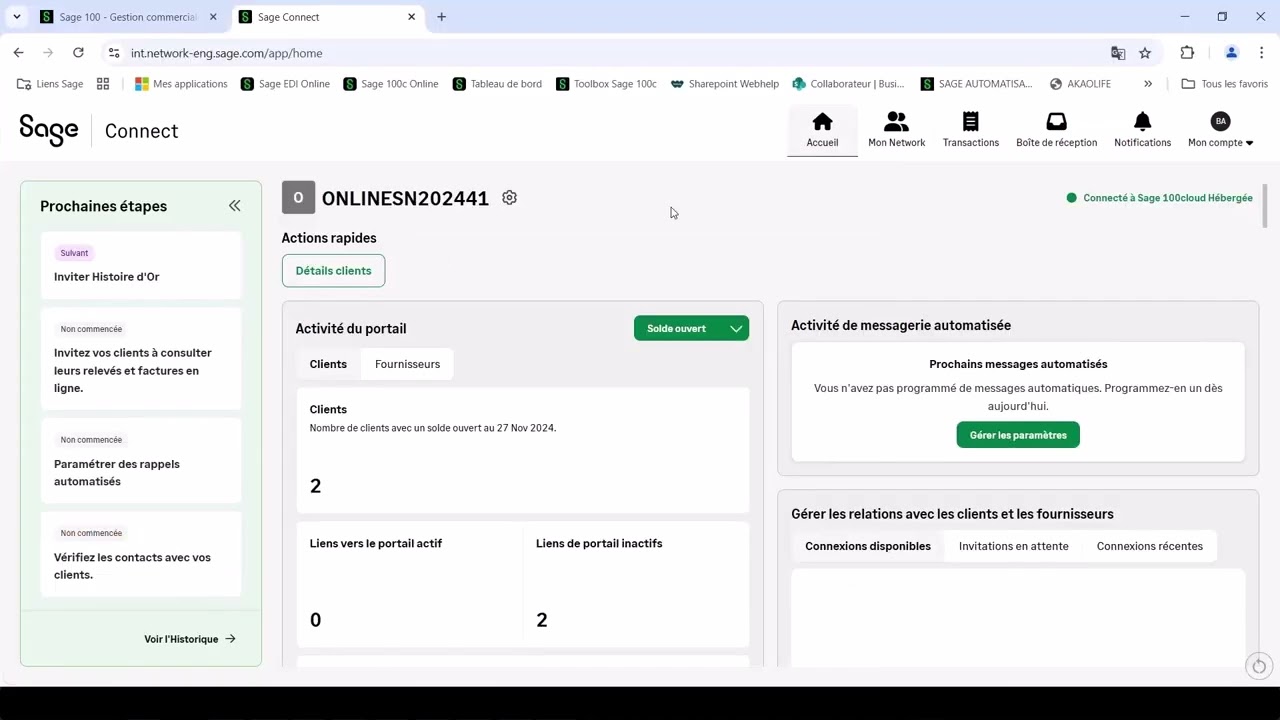The image size is (1280, 720).
Task: Open Paramétrer des rappels automatisés step
Action: tap(141, 461)
